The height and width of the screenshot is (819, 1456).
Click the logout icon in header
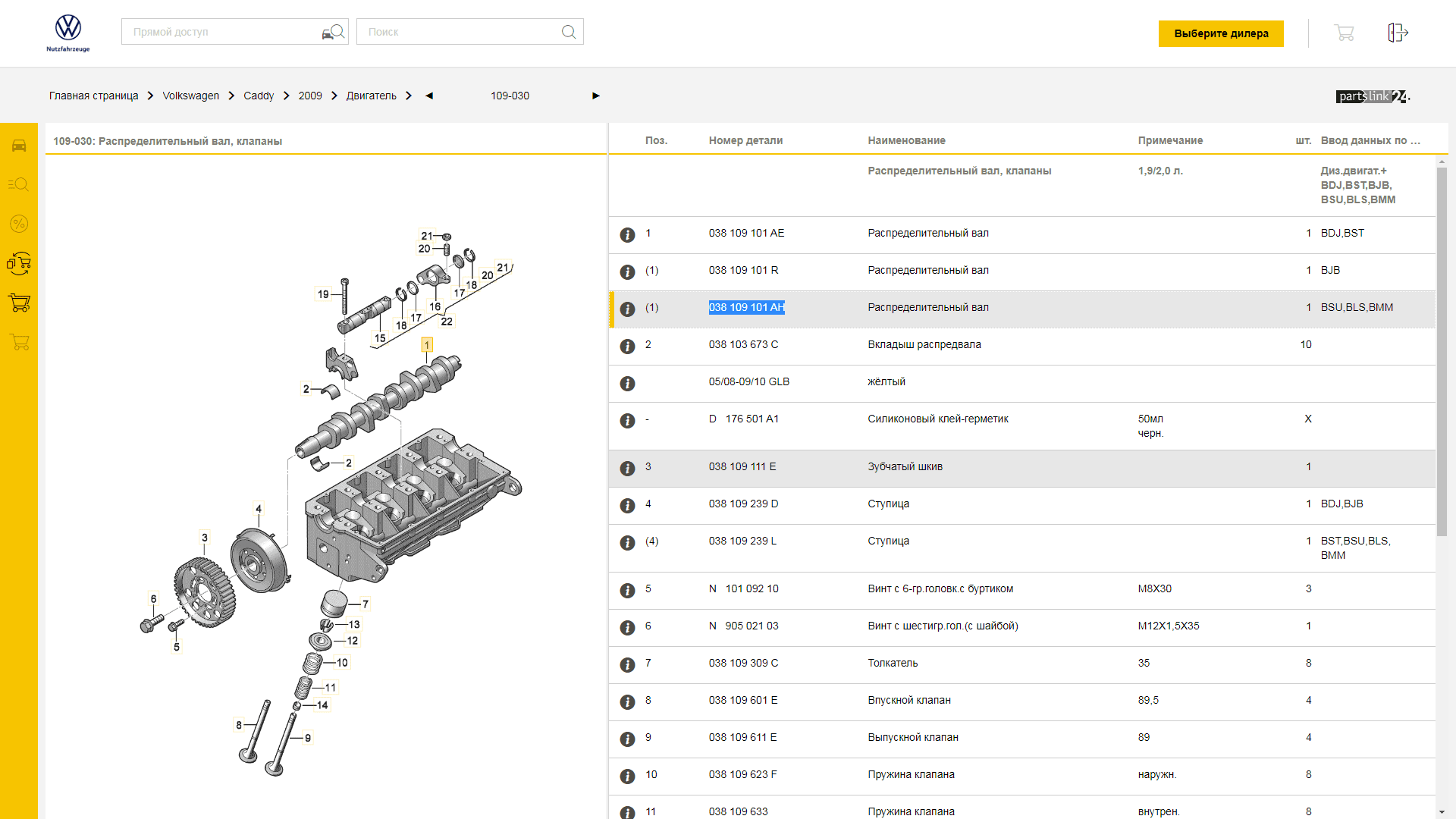1398,33
